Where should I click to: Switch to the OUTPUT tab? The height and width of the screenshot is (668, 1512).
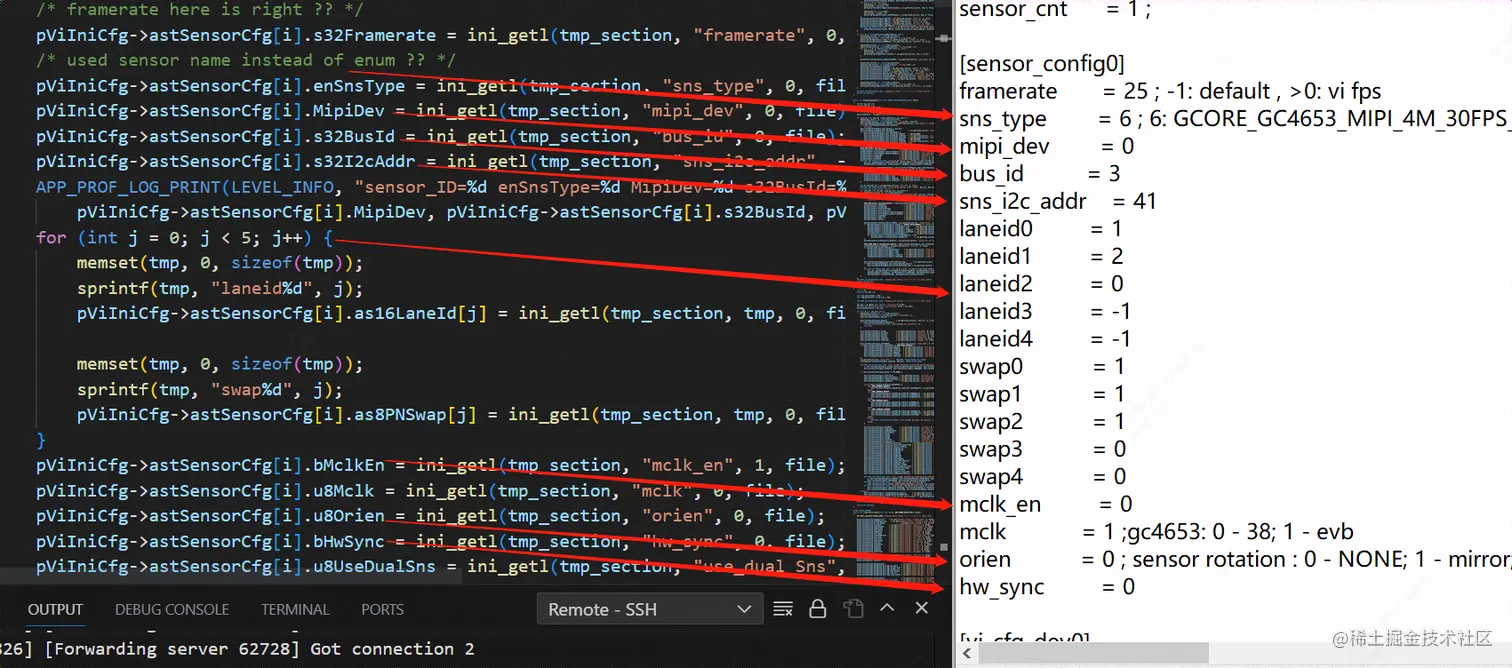pyautogui.click(x=55, y=609)
